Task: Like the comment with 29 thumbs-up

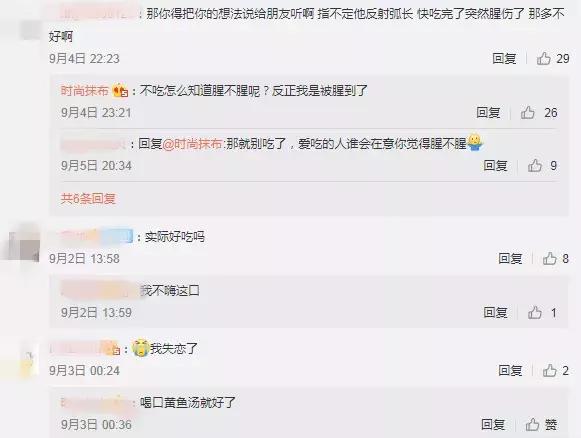Action: click(x=544, y=59)
